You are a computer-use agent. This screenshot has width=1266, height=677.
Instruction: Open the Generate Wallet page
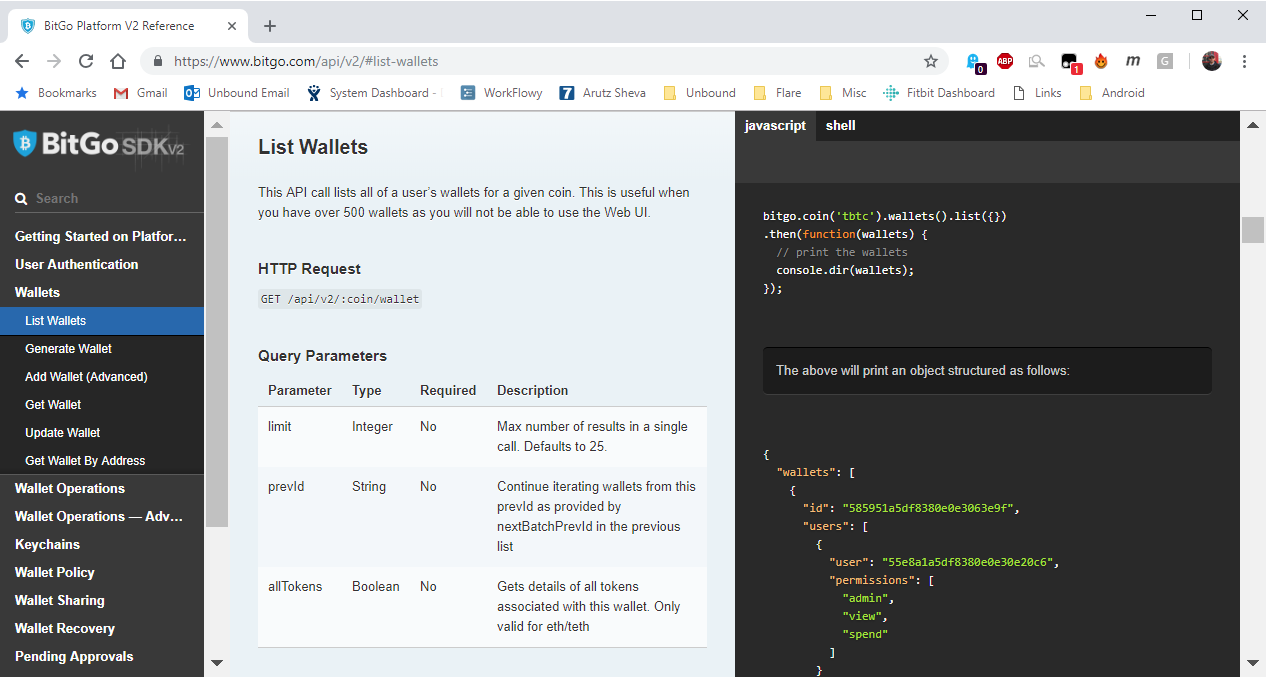69,349
